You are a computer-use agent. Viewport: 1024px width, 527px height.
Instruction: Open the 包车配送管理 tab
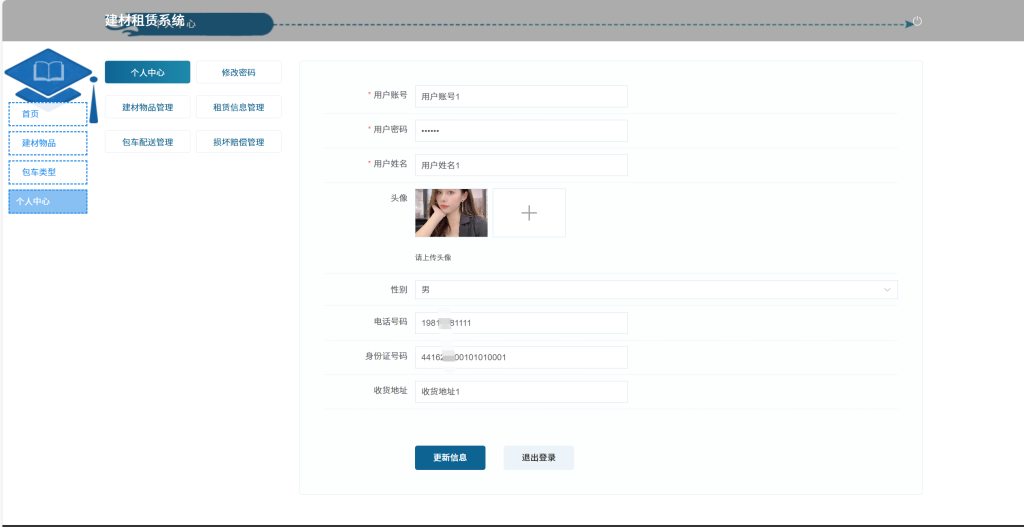[x=148, y=142]
